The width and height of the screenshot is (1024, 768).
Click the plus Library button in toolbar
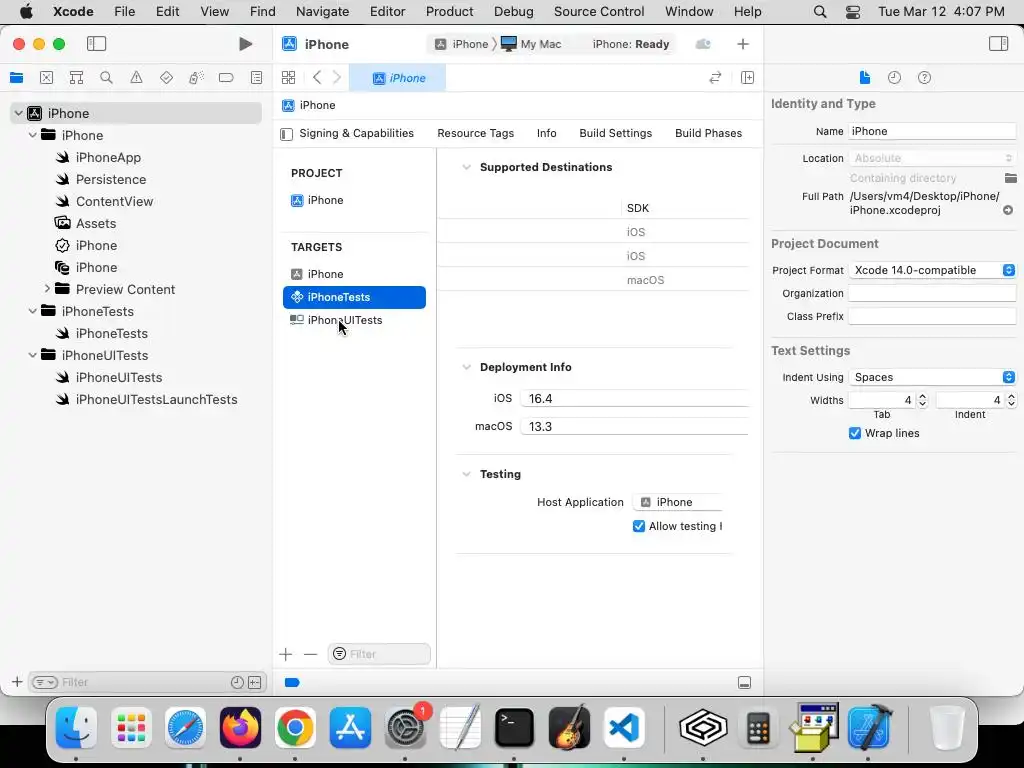coord(743,44)
